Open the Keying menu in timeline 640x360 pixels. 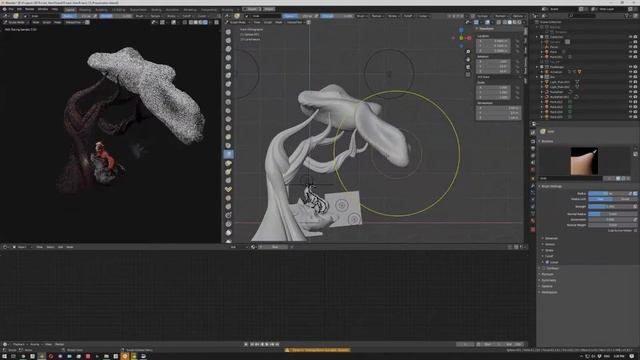point(35,344)
